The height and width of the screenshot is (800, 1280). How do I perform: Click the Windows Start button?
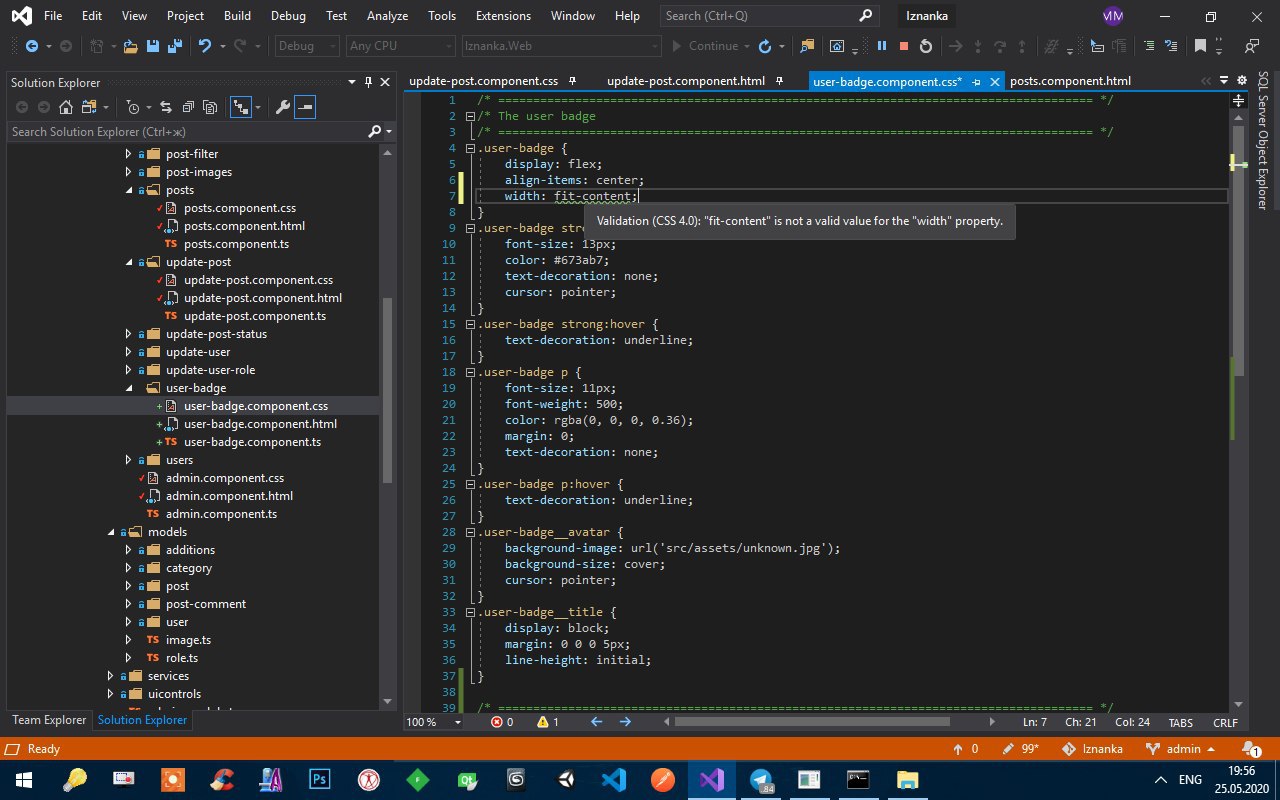(24, 780)
